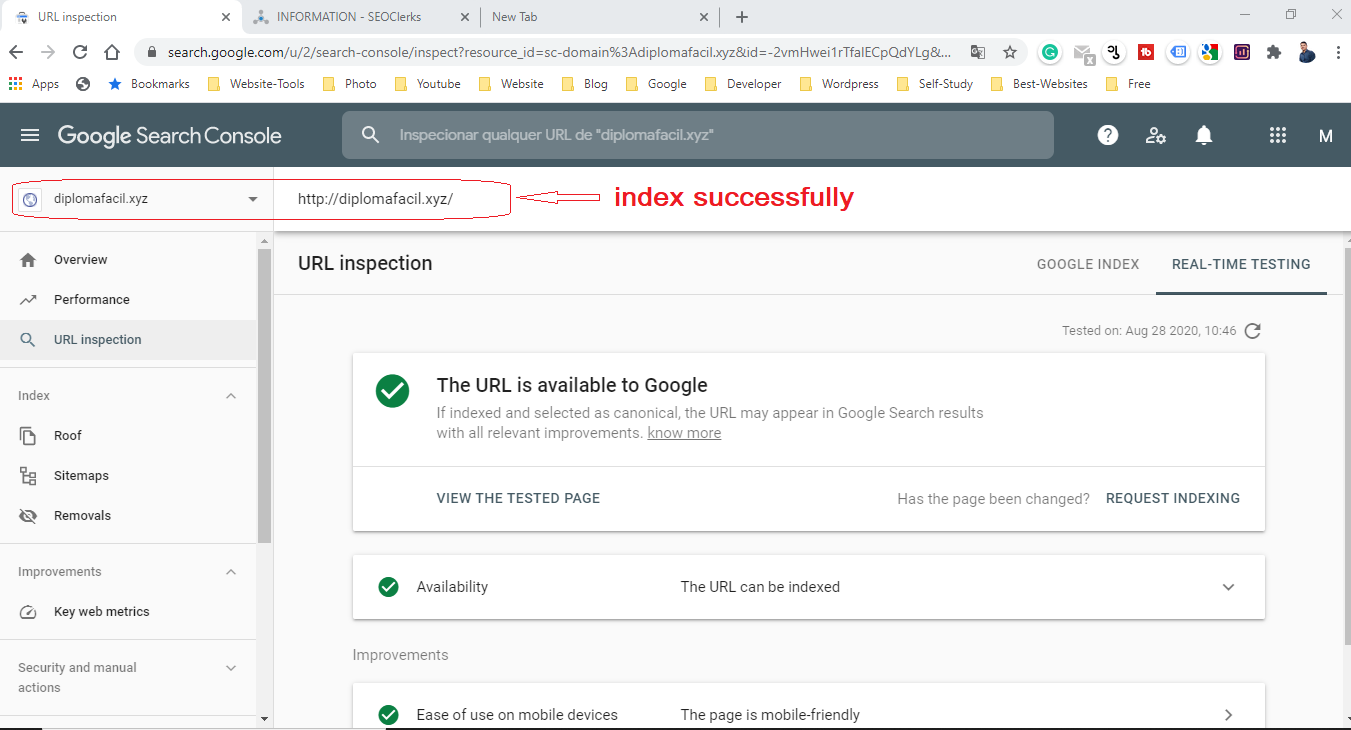Click the manage users and permissions icon
The image size is (1351, 730).
coord(1155,135)
